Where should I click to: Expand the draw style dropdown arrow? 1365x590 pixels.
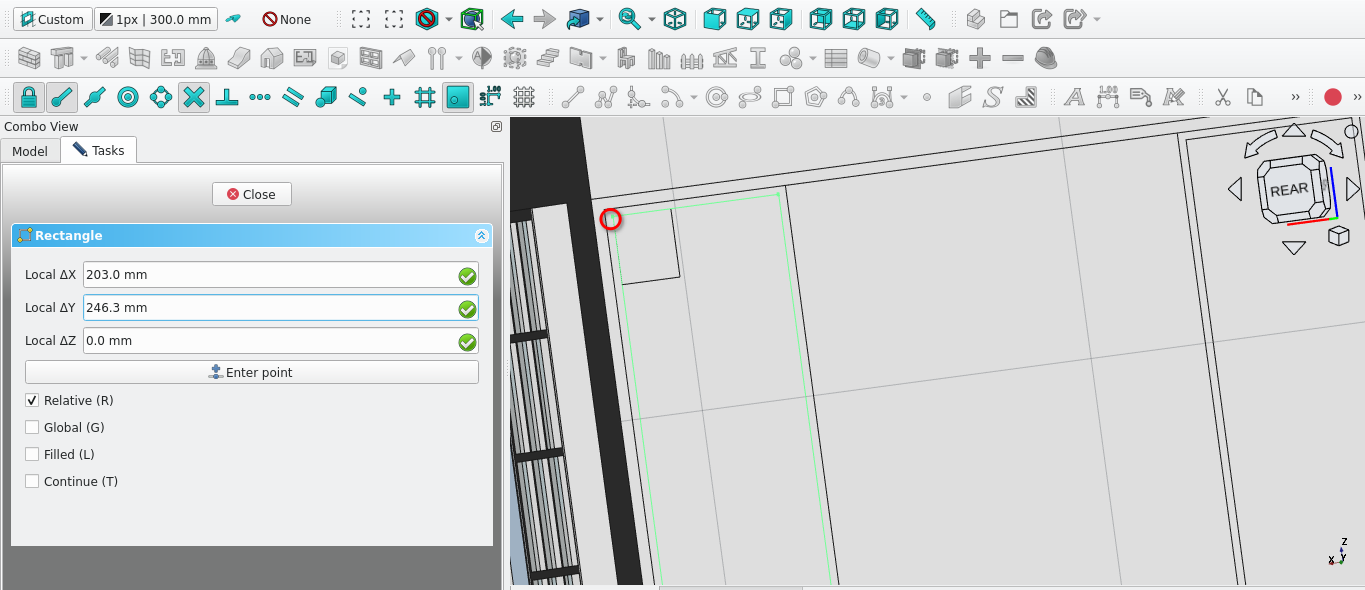[x=449, y=19]
